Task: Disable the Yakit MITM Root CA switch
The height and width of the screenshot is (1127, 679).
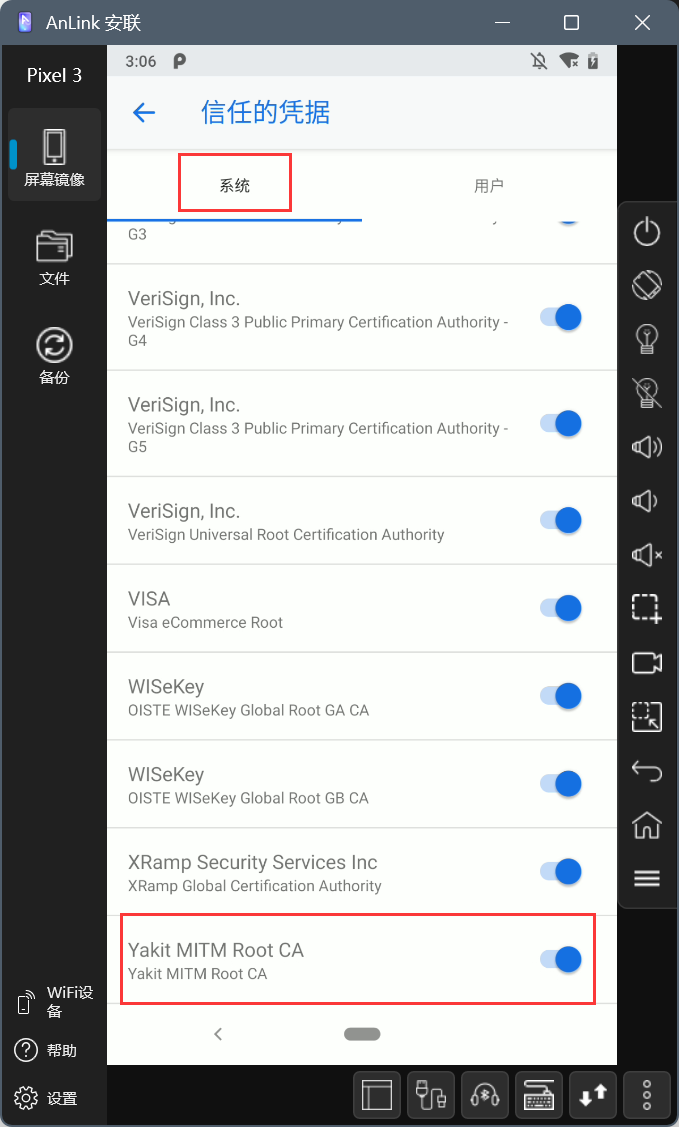Action: [x=561, y=959]
